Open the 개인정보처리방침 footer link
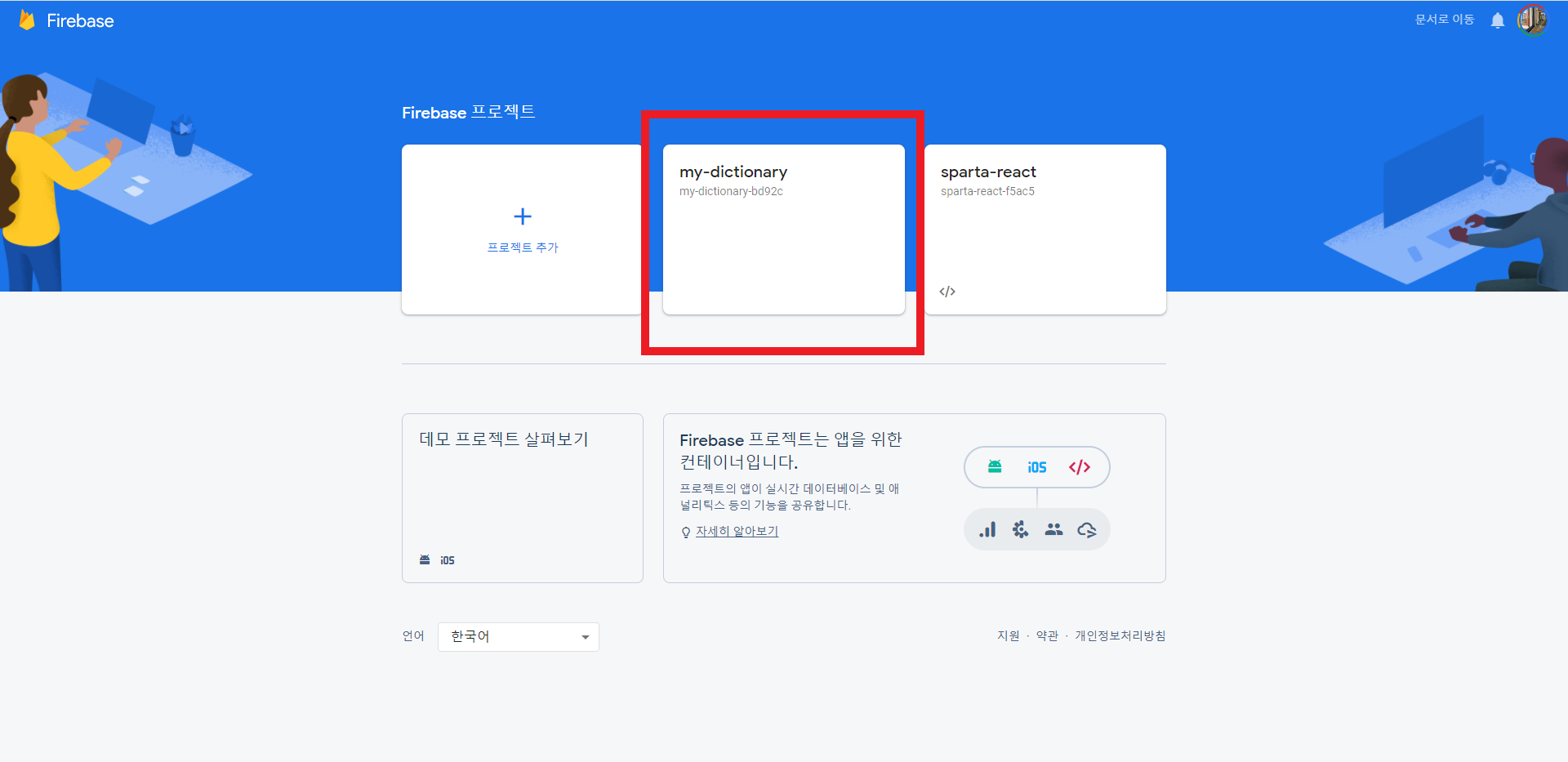1568x762 pixels. pyautogui.click(x=1120, y=635)
